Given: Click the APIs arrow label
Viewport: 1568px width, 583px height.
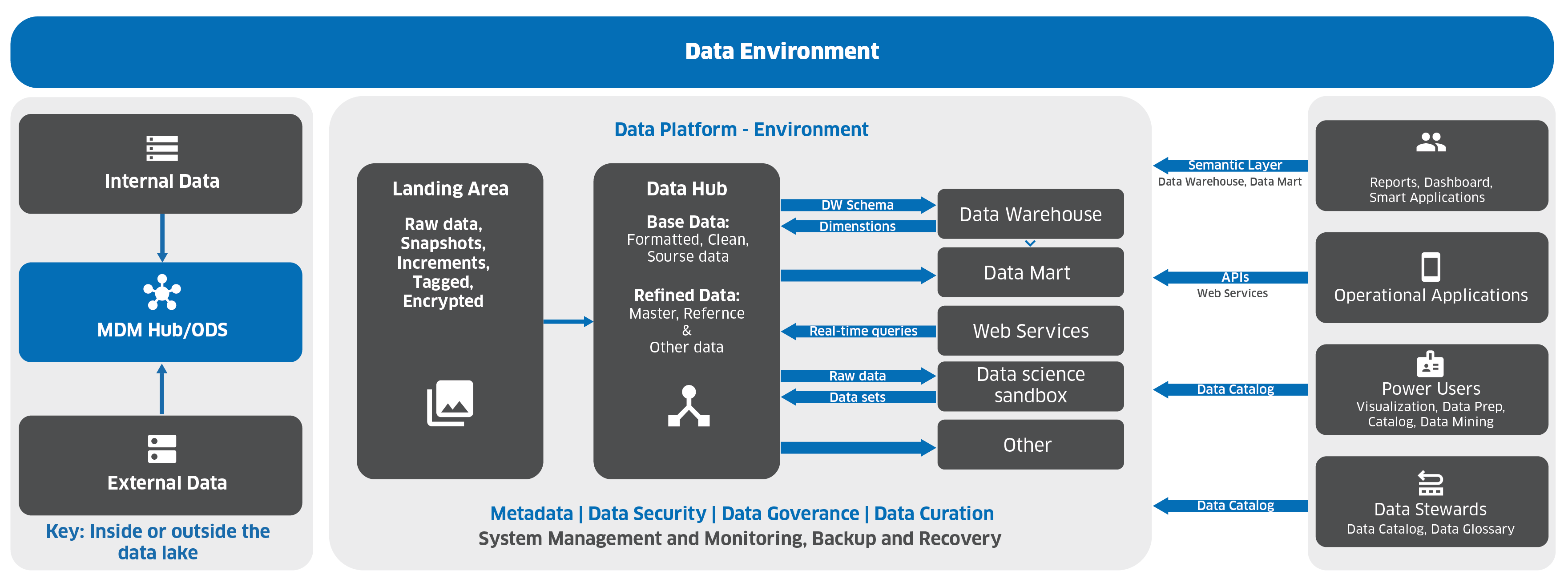Looking at the screenshot, I should pyautogui.click(x=1235, y=277).
